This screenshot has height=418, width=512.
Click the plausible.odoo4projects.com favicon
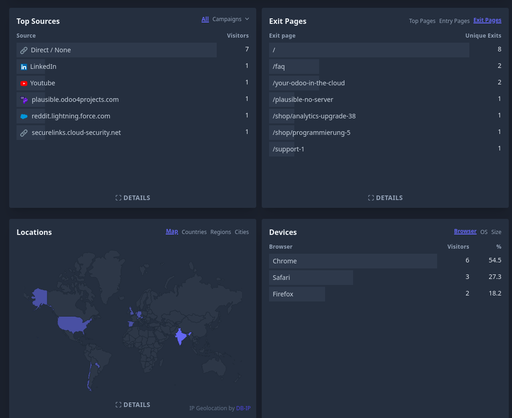pos(24,100)
